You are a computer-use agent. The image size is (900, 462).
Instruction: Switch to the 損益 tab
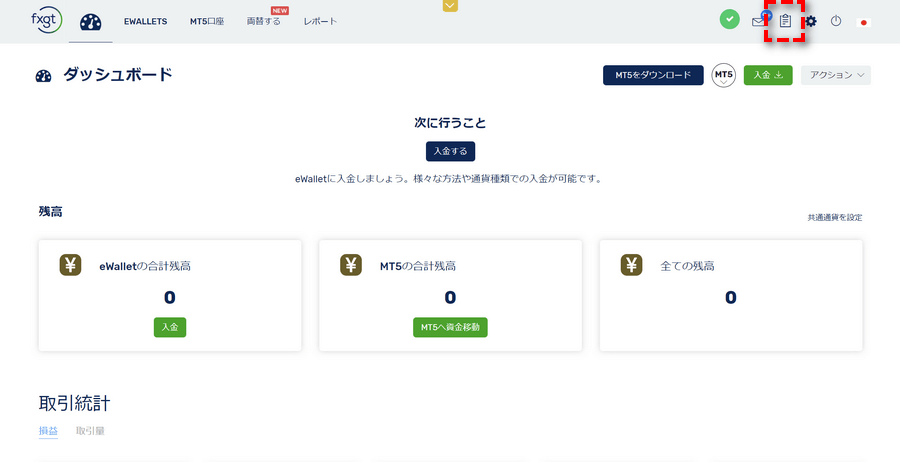48,430
